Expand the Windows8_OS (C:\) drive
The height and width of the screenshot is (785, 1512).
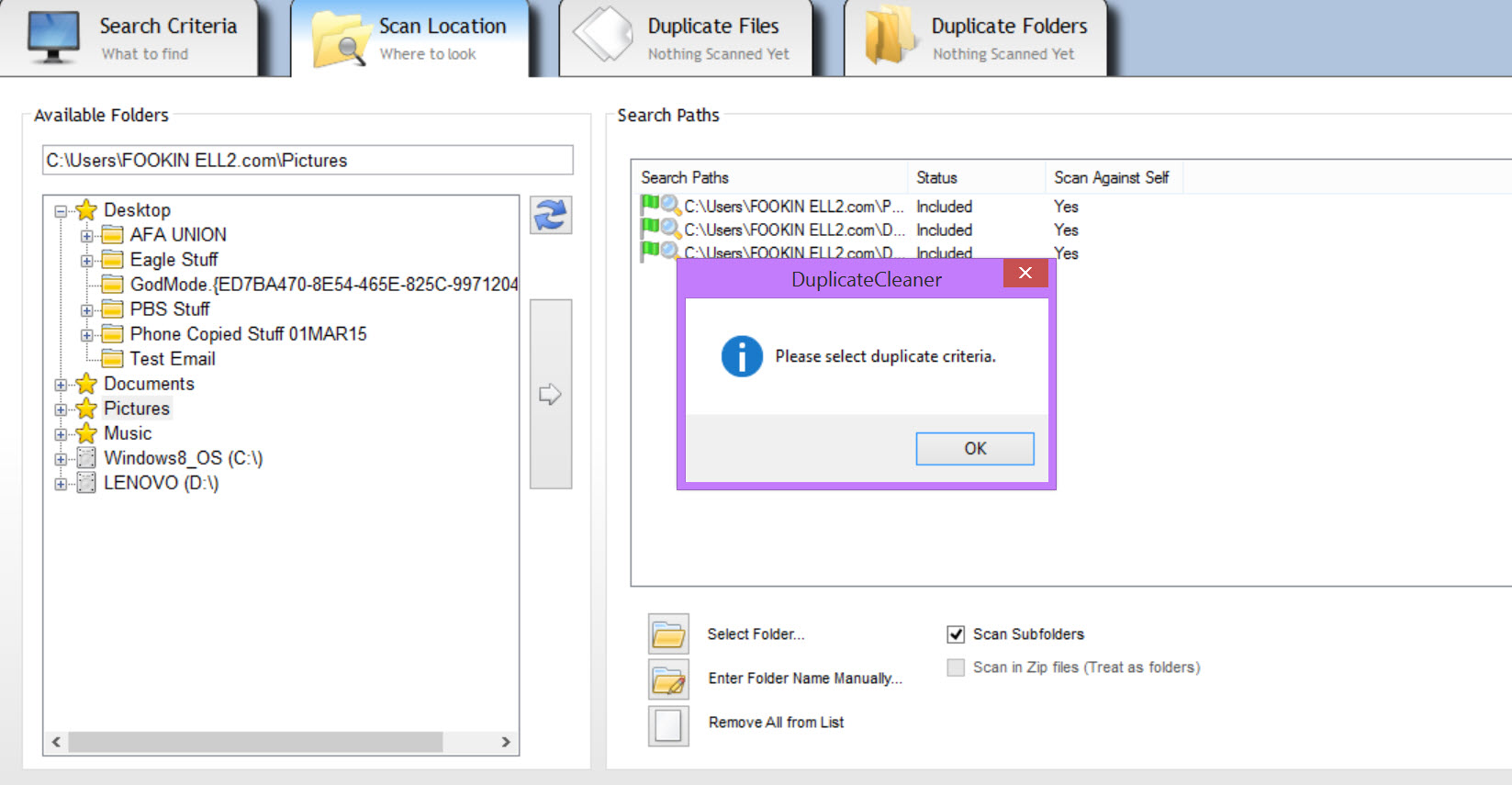click(x=61, y=459)
